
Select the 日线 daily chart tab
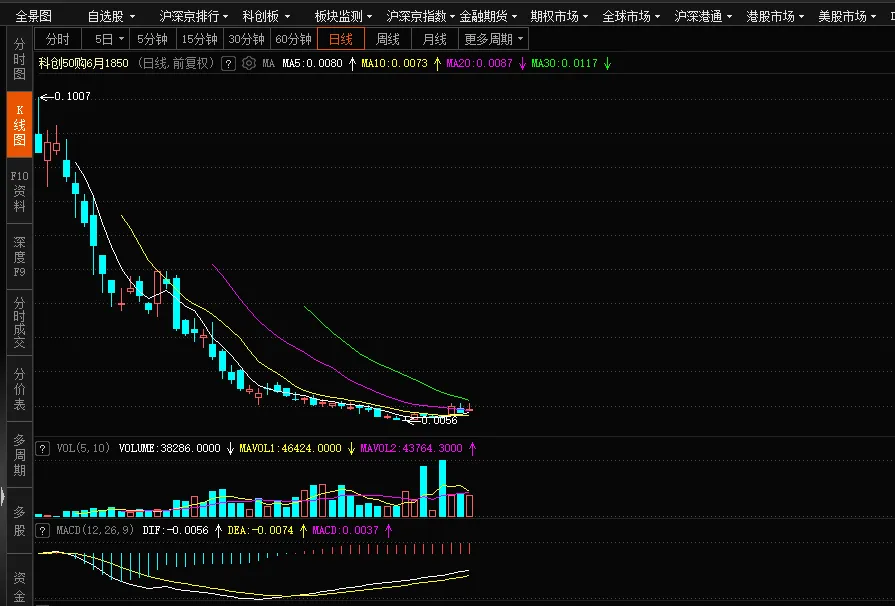click(341, 39)
